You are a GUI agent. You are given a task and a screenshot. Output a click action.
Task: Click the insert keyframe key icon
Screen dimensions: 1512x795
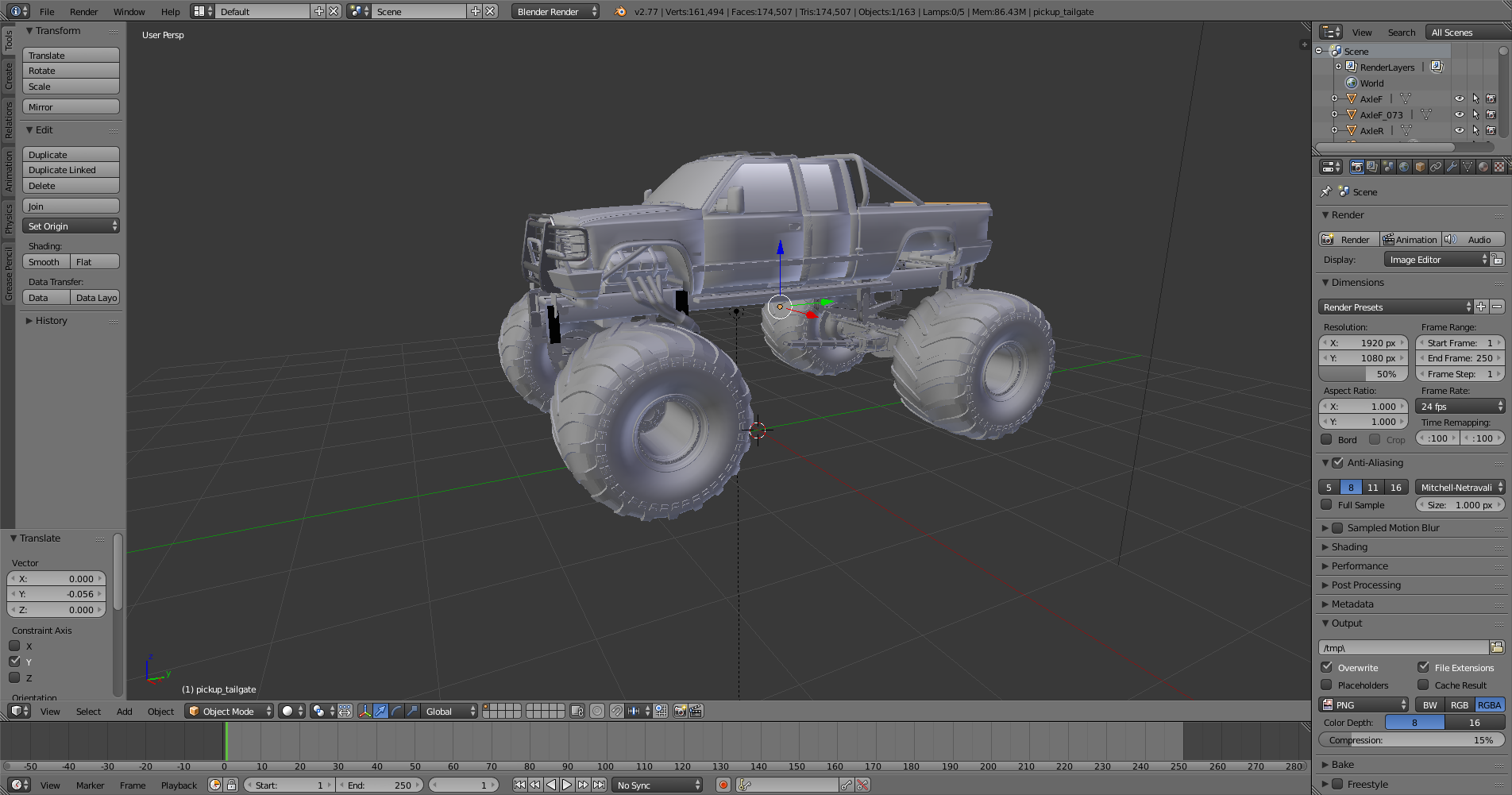point(847,785)
